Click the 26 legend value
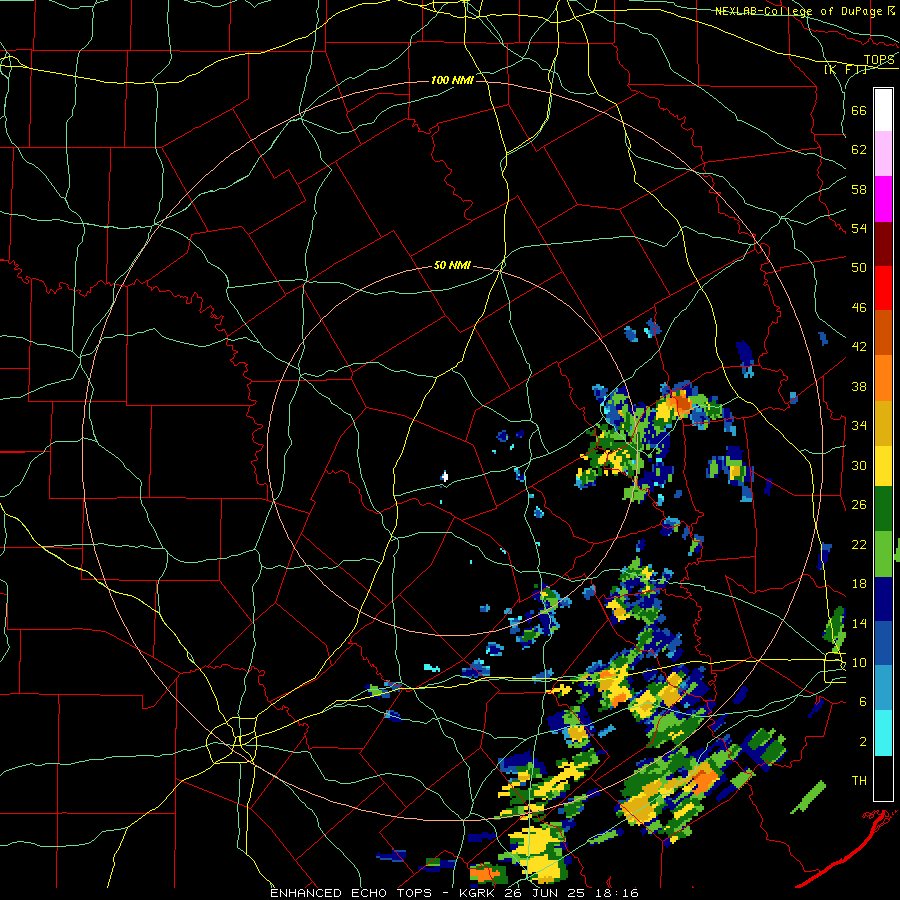 pyautogui.click(x=859, y=505)
